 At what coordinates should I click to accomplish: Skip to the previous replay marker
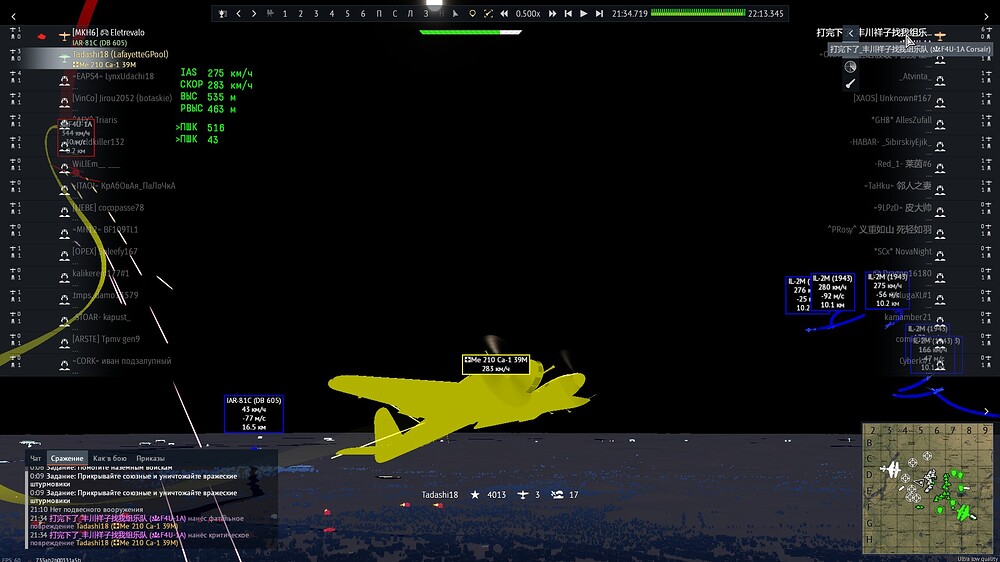coord(568,13)
